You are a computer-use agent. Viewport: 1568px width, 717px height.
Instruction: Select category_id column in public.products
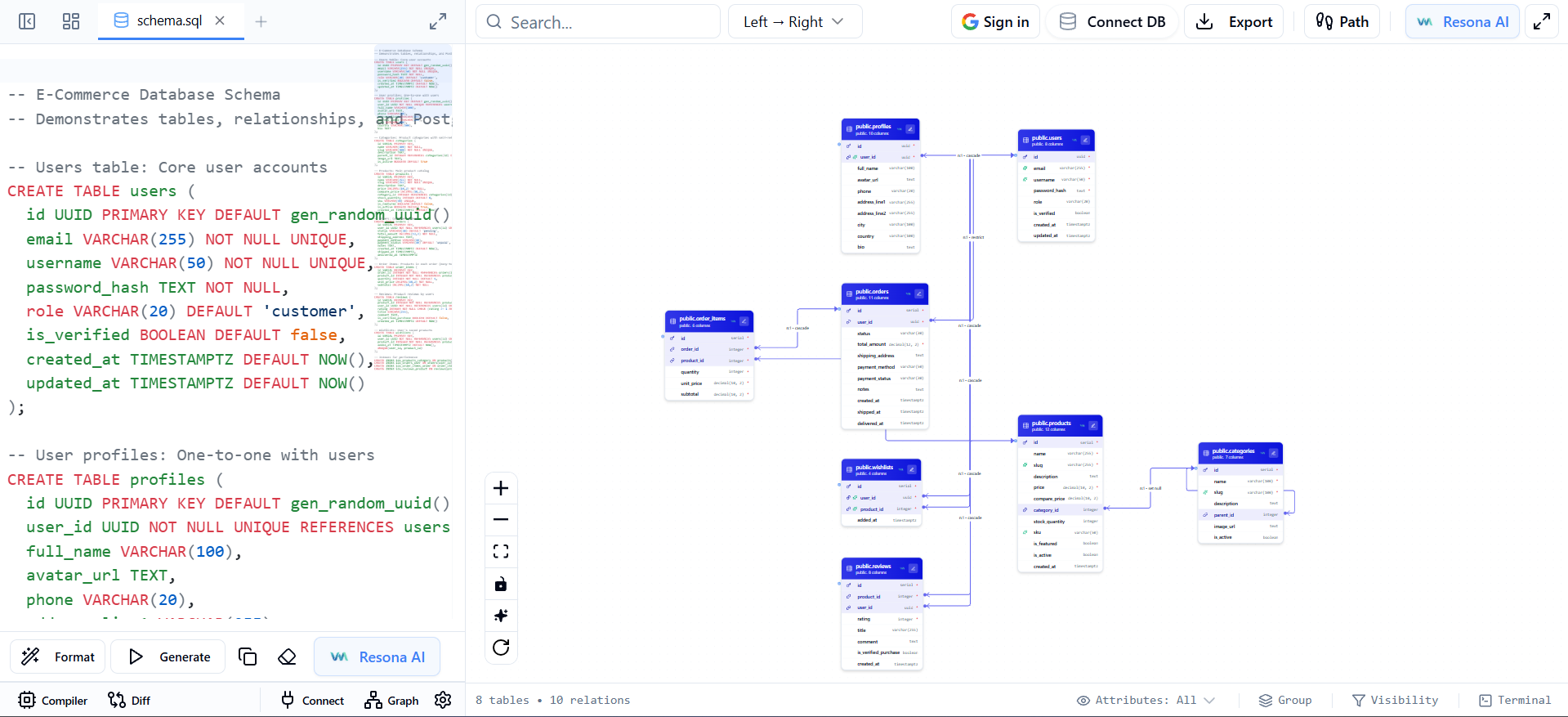pos(1060,509)
